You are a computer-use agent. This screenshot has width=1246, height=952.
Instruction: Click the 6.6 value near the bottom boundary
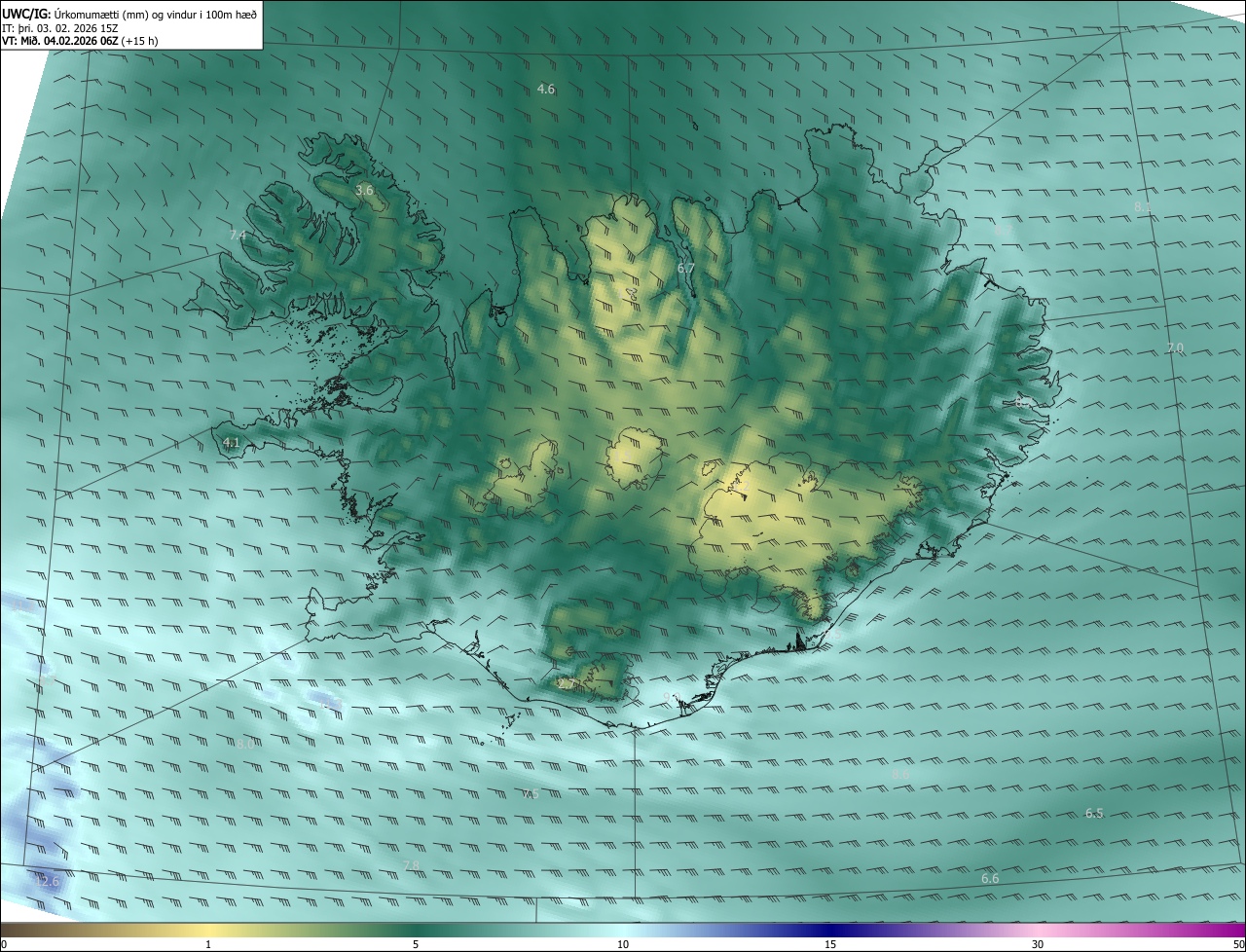pyautogui.click(x=990, y=879)
